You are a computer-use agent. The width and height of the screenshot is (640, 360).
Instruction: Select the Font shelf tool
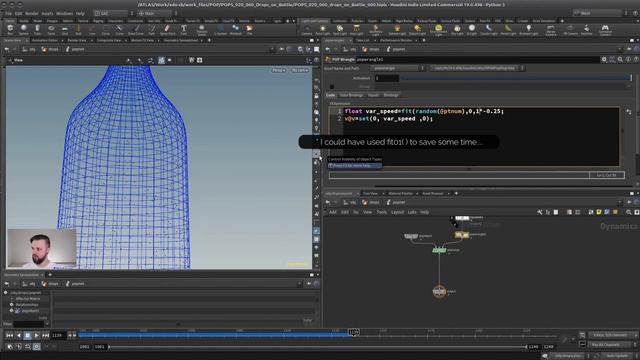pos(184,29)
